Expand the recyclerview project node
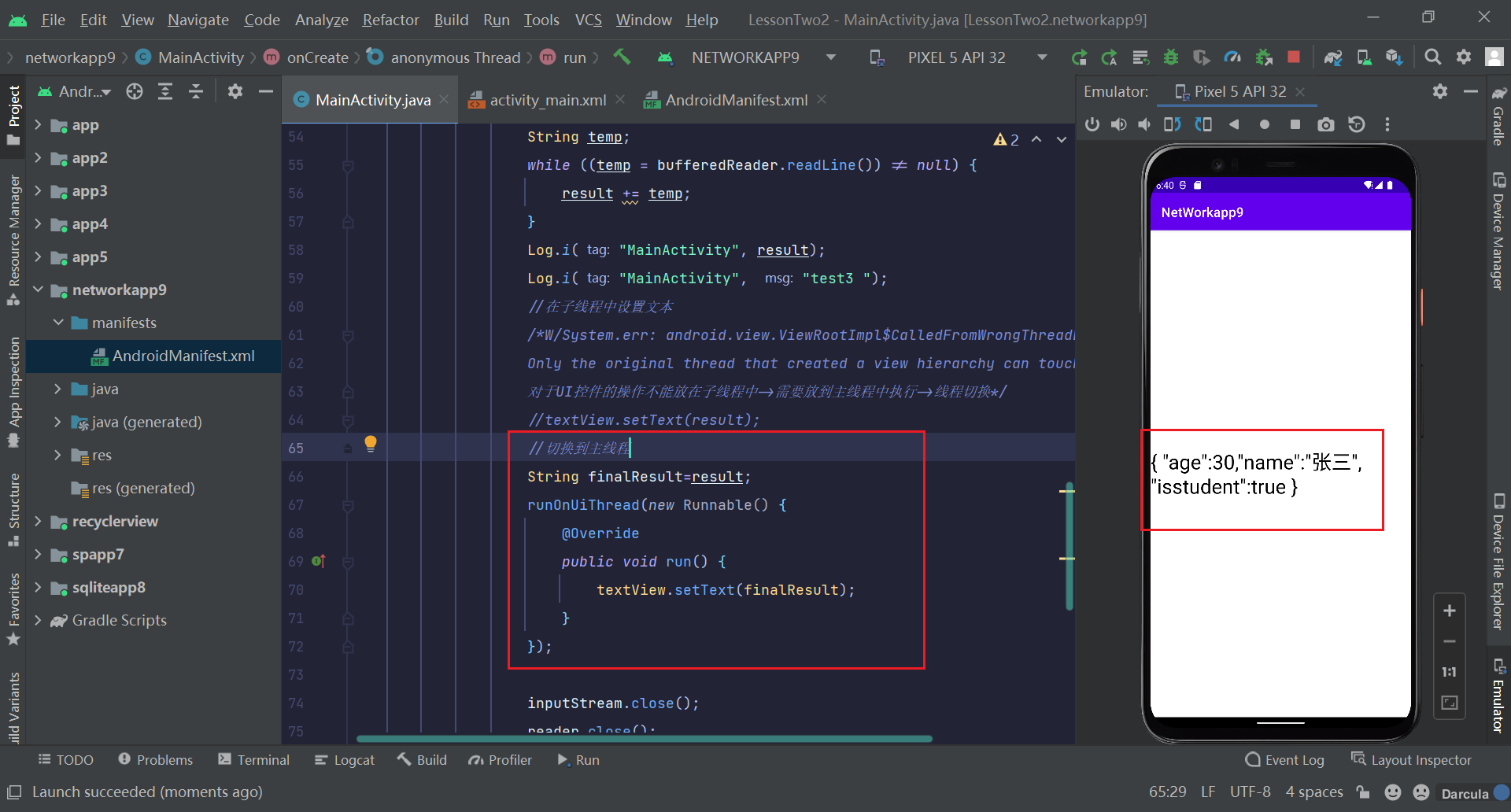Screen dimensions: 1511x812 tap(39, 521)
